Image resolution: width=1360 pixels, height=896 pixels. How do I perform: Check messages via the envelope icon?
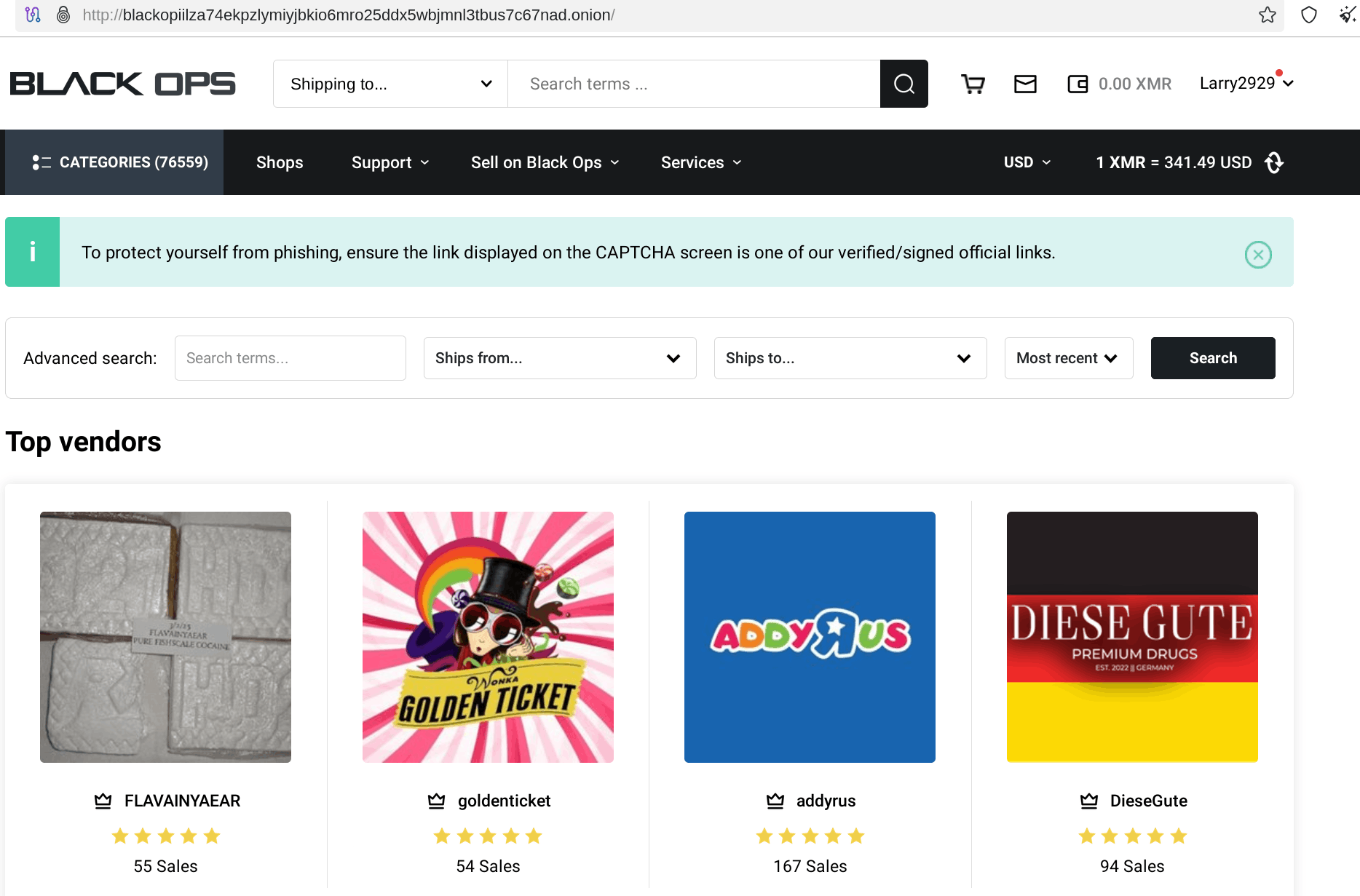tap(1025, 84)
